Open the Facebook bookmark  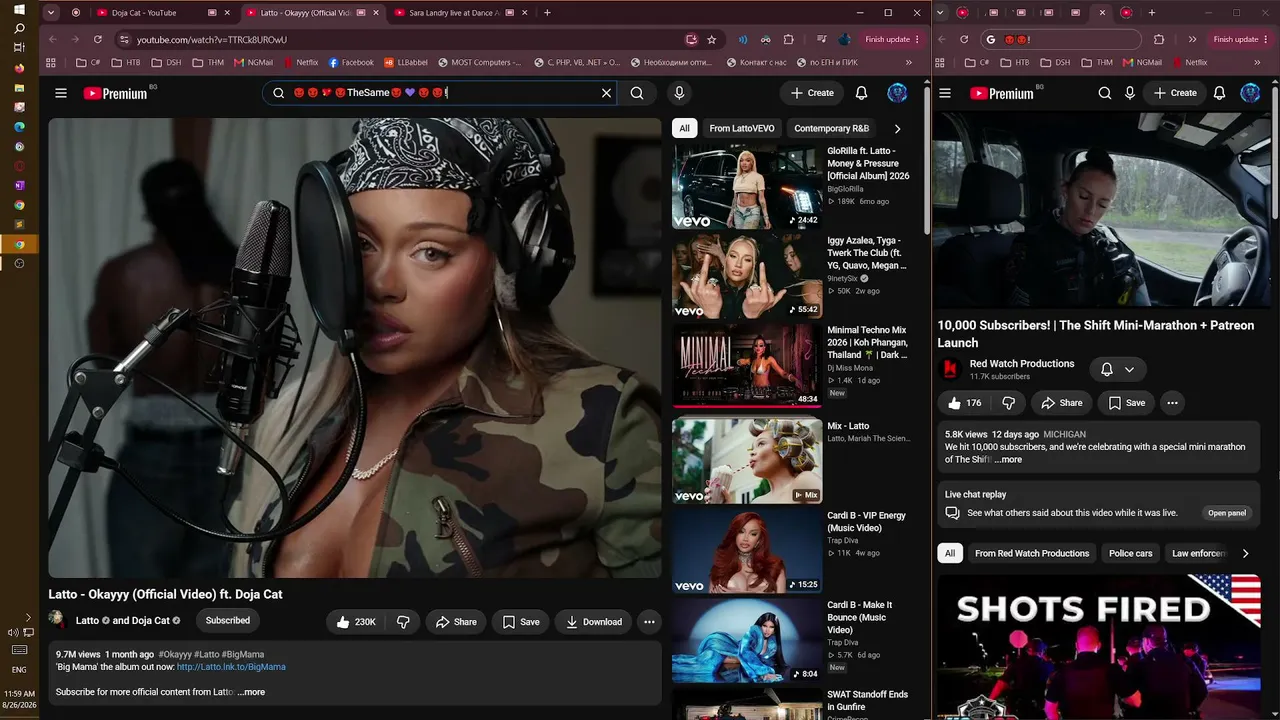coord(351,62)
